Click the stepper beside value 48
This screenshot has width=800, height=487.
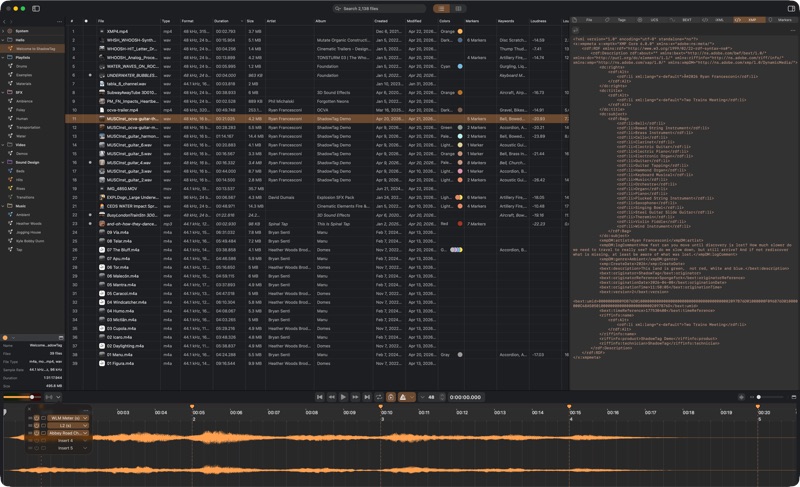(442, 397)
